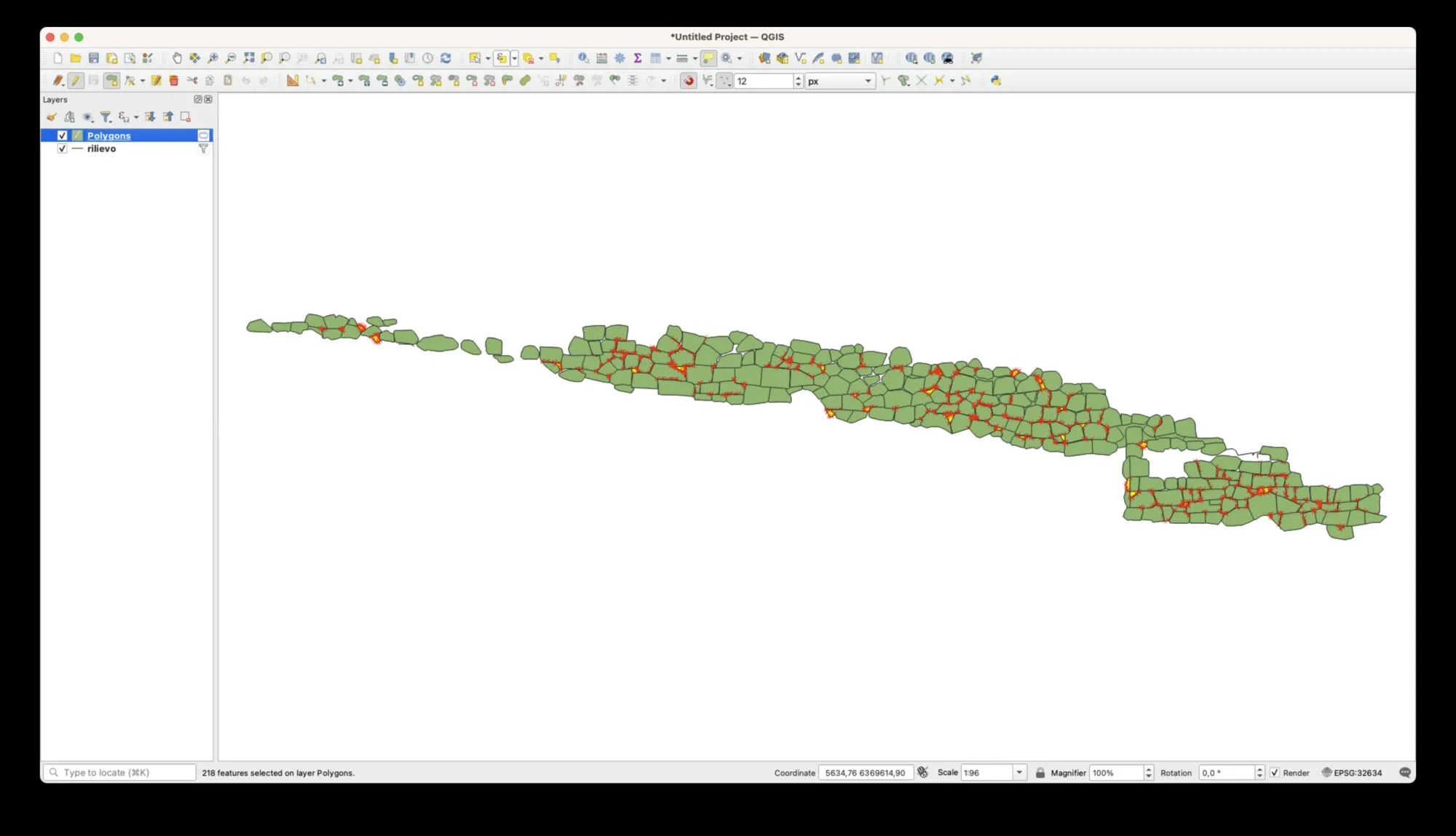
Task: Select the Pan Map hand tool
Action: tap(176, 58)
